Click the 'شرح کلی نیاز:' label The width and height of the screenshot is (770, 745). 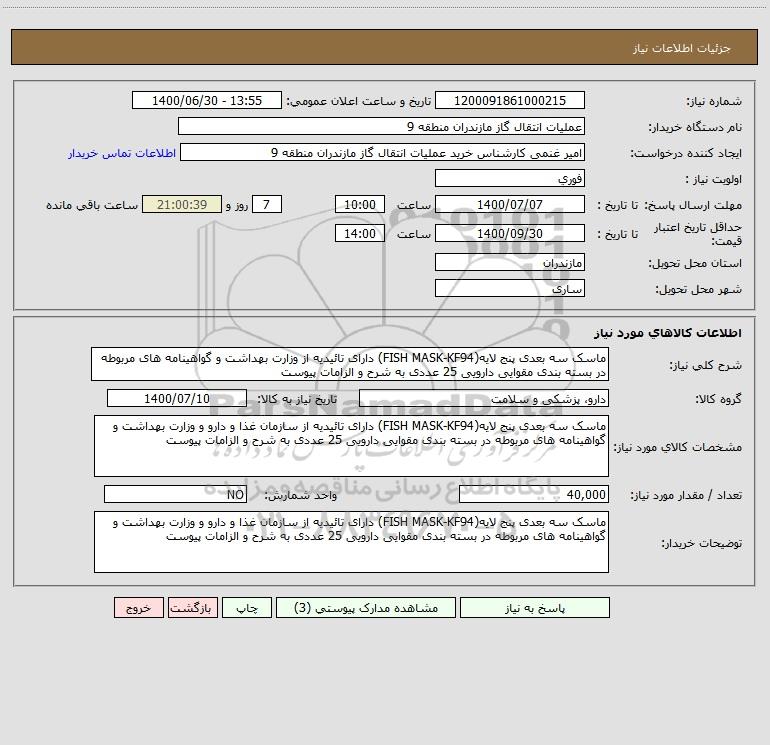pyautogui.click(x=706, y=365)
